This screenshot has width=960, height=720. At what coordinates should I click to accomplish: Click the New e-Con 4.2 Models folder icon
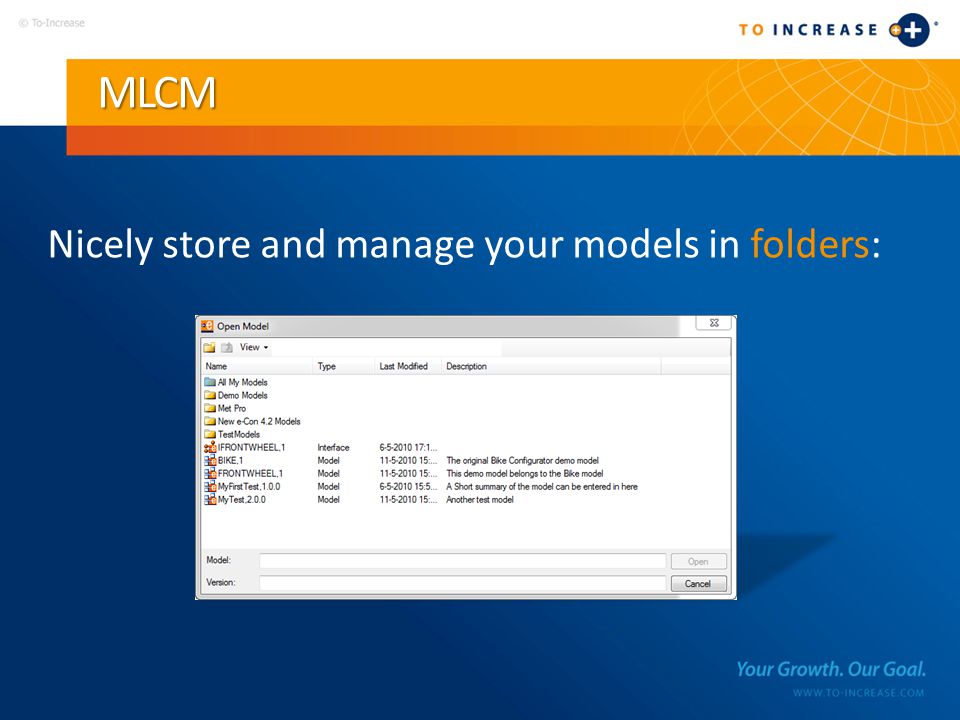[x=210, y=421]
